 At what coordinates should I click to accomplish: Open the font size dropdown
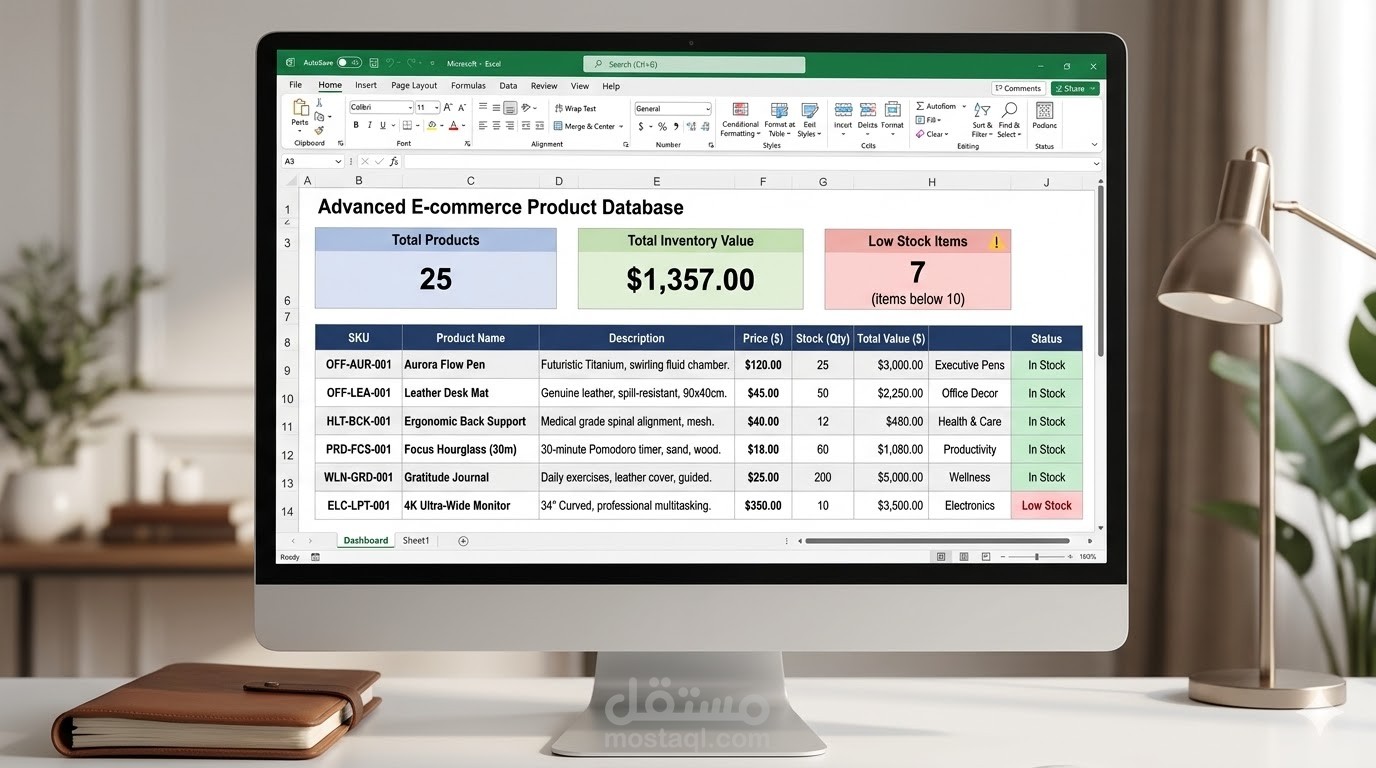[436, 108]
